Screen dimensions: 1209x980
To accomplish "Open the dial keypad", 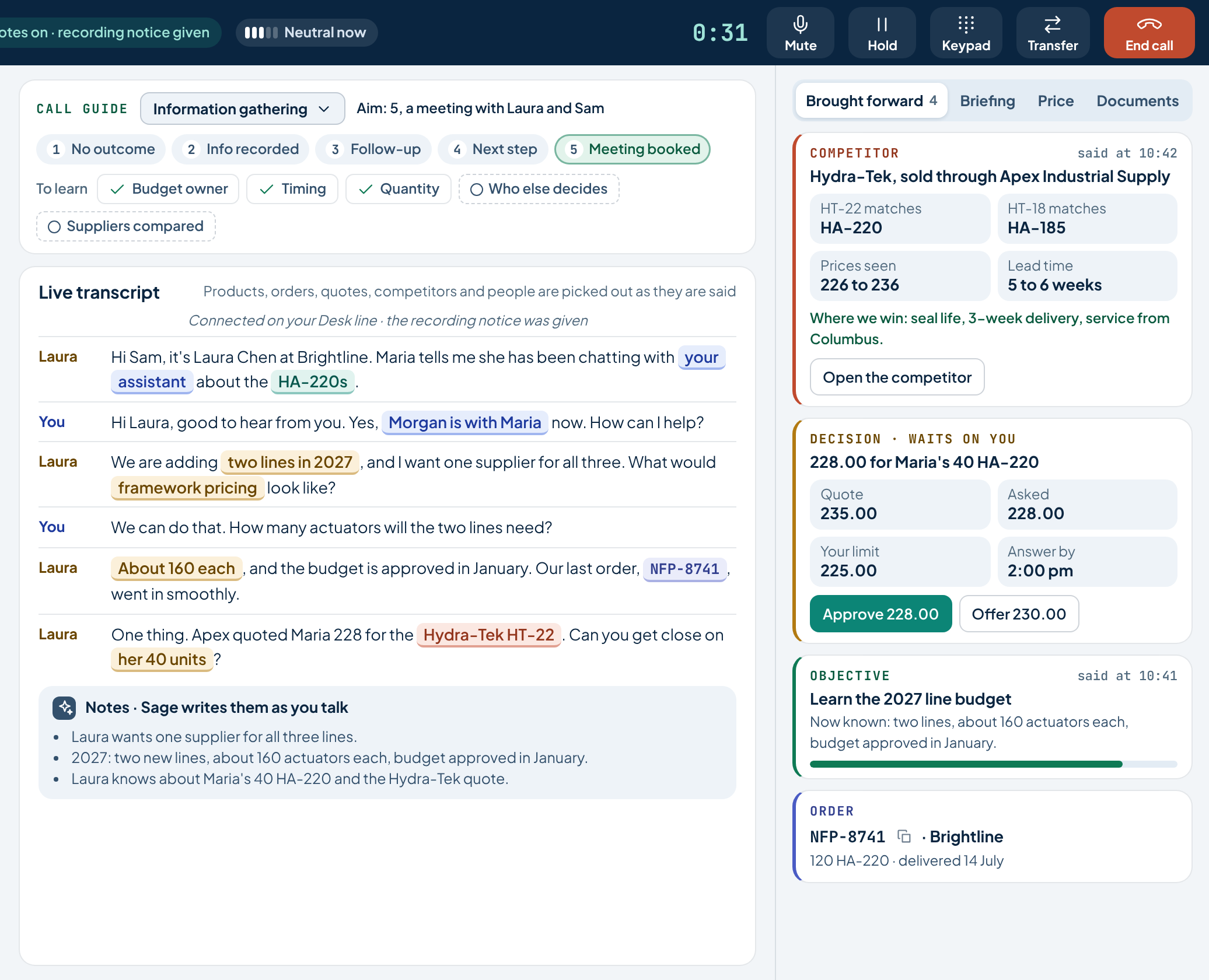I will [x=966, y=33].
